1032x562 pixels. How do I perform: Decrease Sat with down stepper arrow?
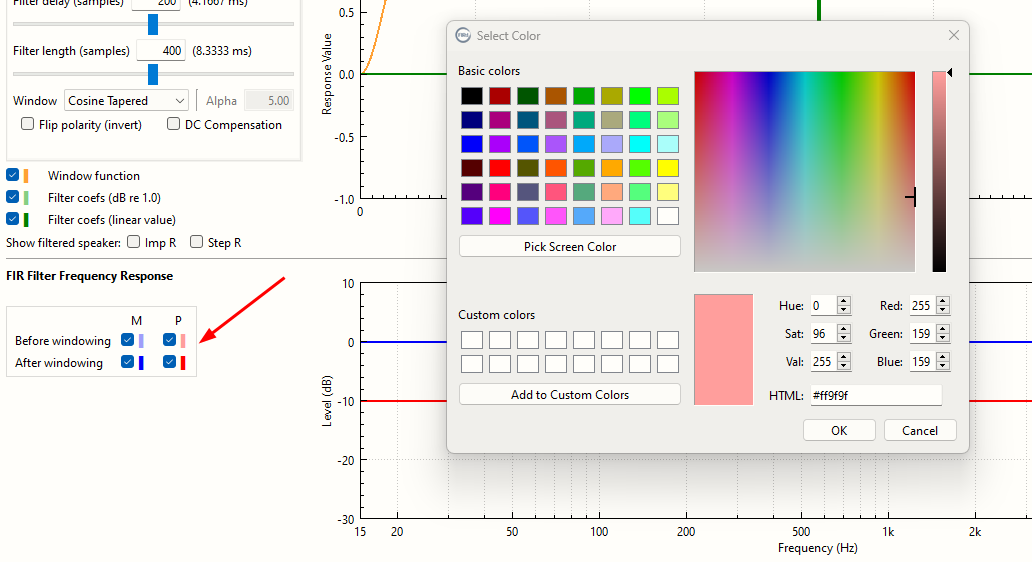[x=844, y=338]
